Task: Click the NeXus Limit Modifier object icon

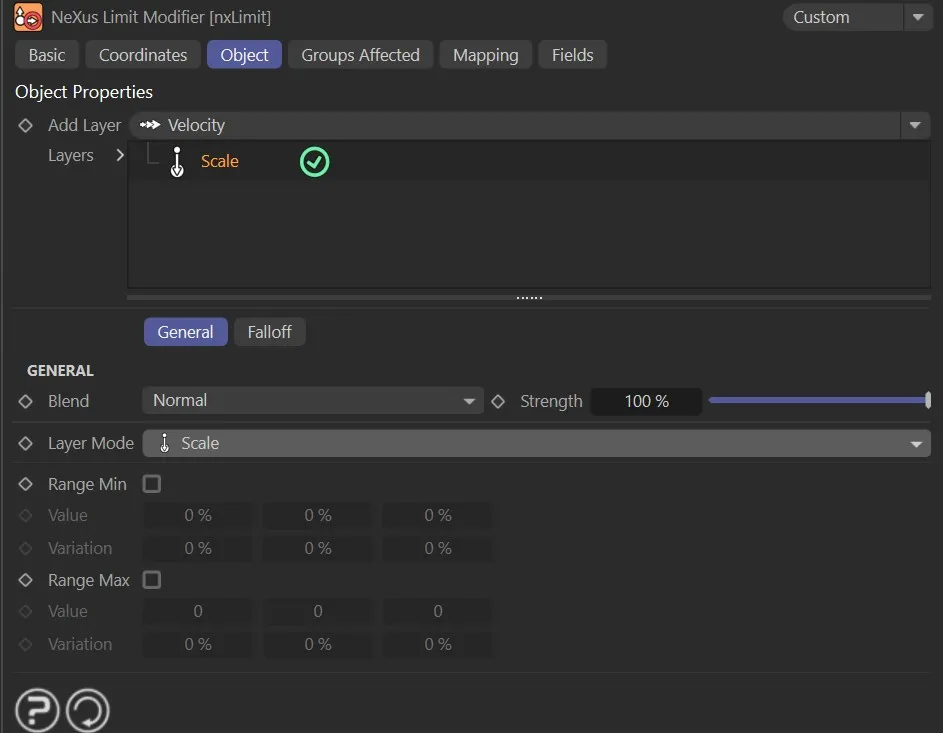Action: click(x=28, y=17)
